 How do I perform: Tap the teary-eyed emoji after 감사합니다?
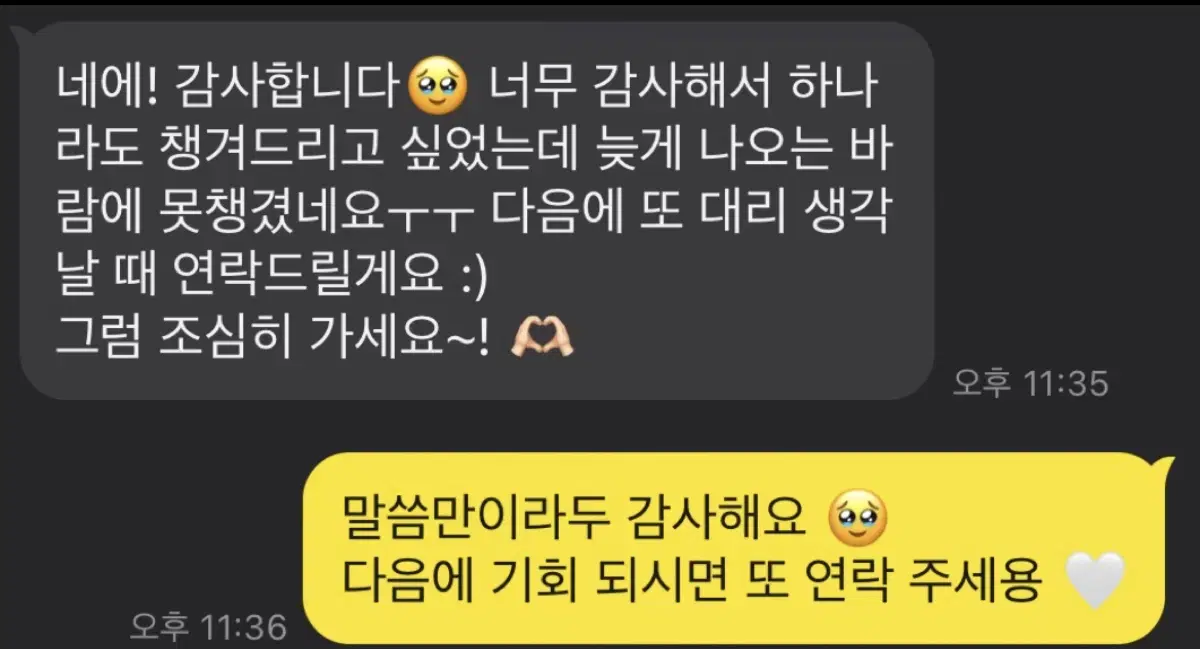439,89
